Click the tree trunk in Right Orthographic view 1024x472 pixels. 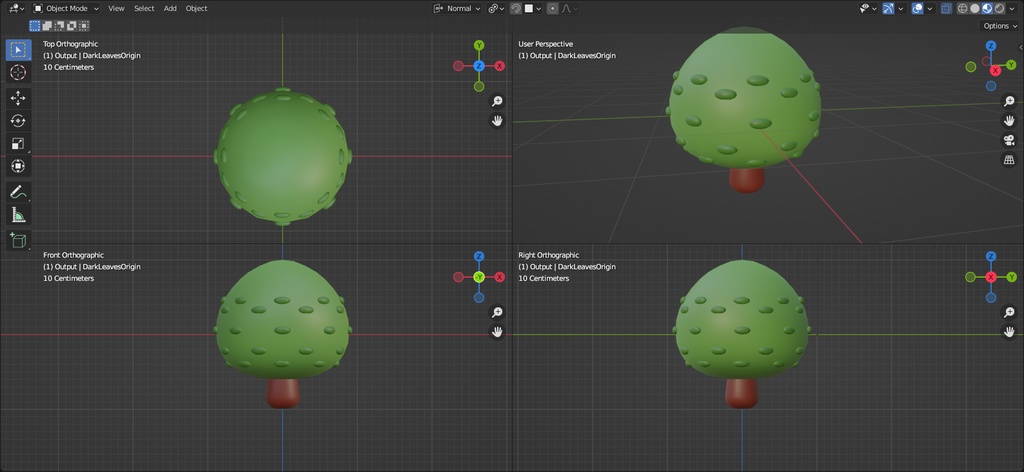point(742,393)
